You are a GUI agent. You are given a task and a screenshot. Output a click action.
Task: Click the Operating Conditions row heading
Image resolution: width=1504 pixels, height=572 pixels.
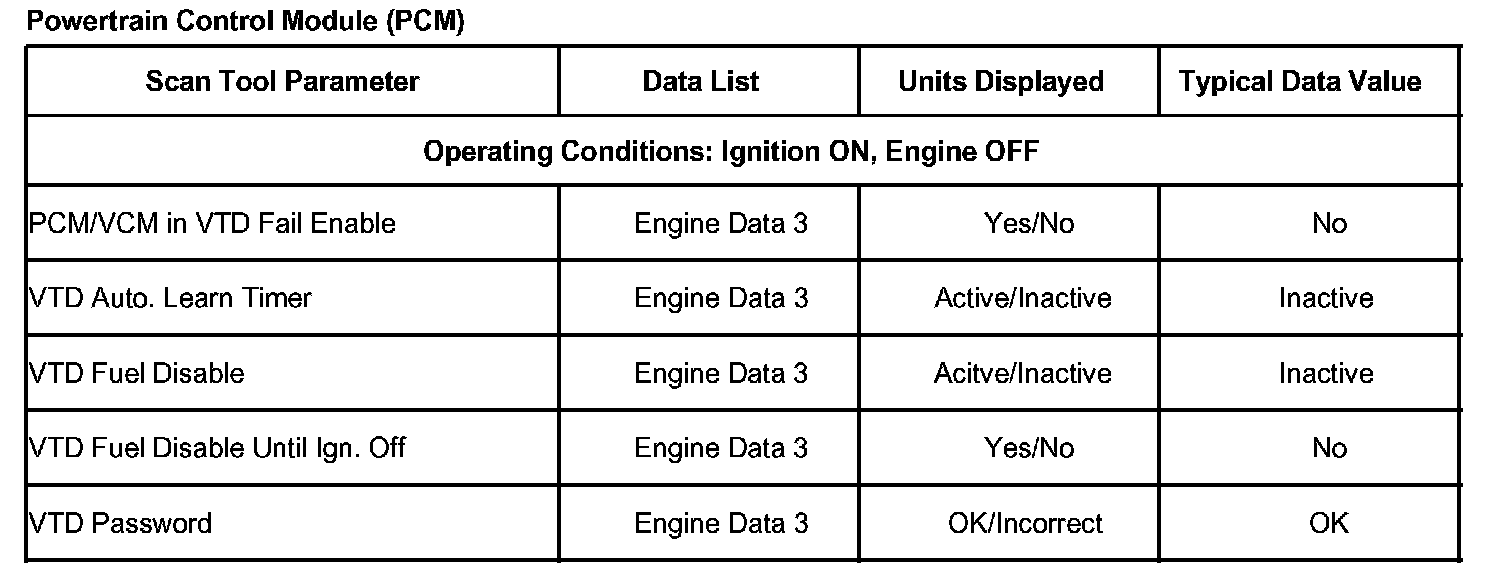pos(731,152)
